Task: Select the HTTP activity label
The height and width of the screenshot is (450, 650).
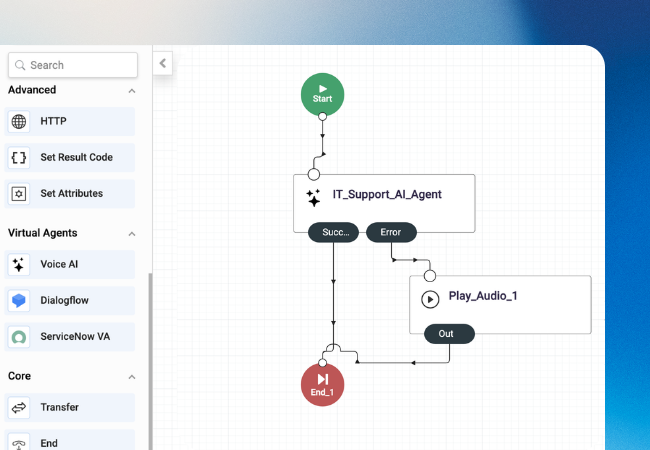Action: click(x=53, y=121)
